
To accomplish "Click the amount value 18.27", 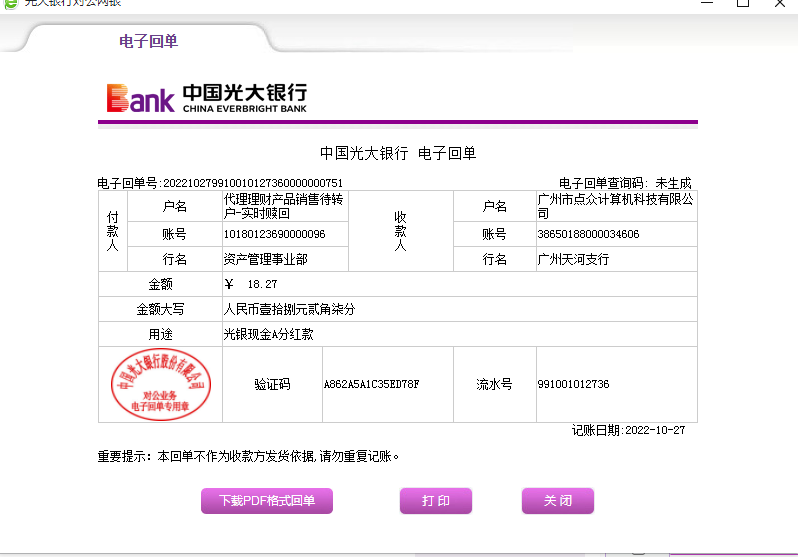I will (262, 284).
